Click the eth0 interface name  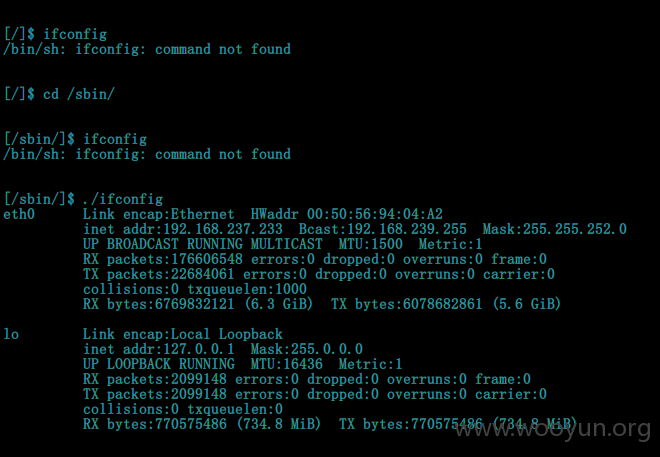tap(19, 214)
